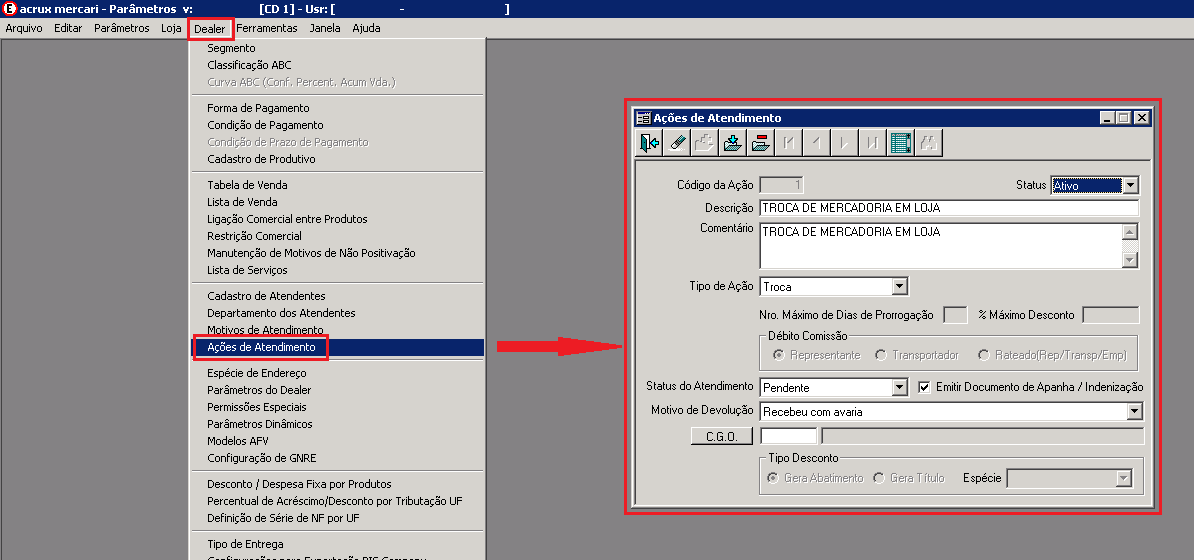Select the Gera Abatimento radio option
Screen dimensions: 1194x560
pos(772,478)
